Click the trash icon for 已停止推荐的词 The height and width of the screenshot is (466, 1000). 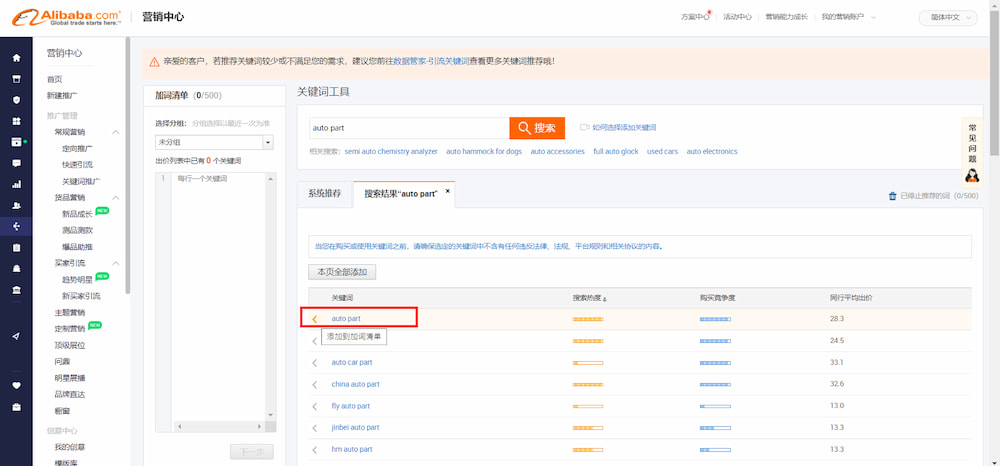(x=892, y=196)
